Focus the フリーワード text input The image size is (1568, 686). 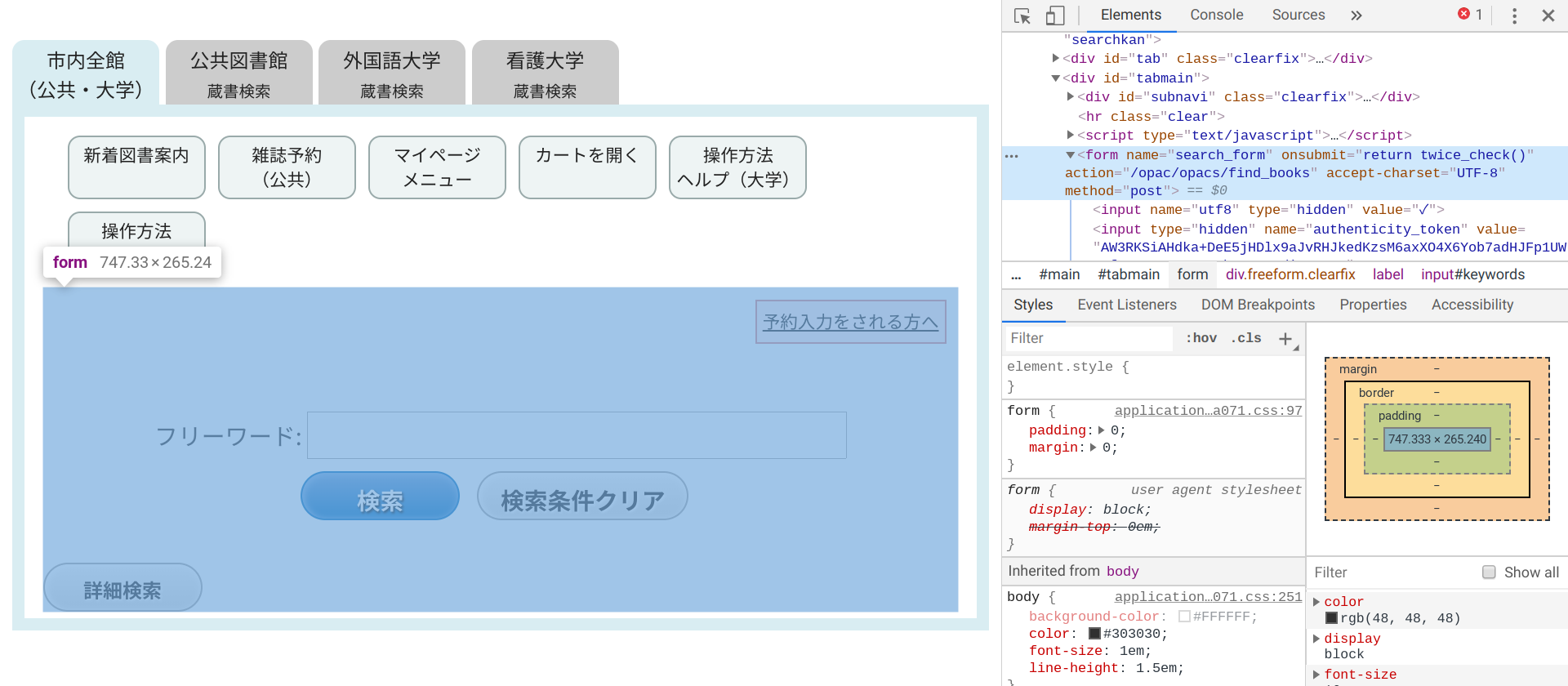point(577,435)
